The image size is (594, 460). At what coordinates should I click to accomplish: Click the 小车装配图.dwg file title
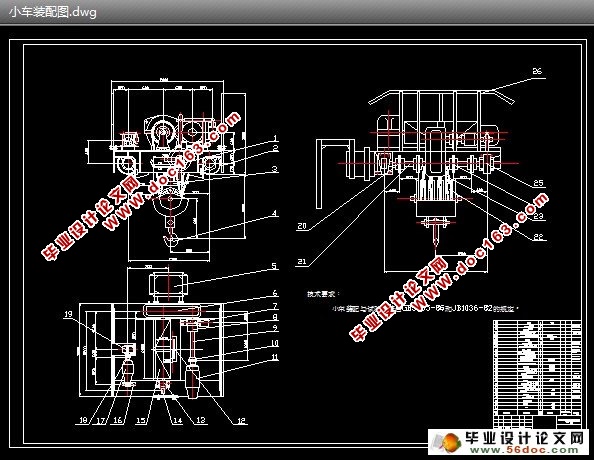click(x=53, y=12)
